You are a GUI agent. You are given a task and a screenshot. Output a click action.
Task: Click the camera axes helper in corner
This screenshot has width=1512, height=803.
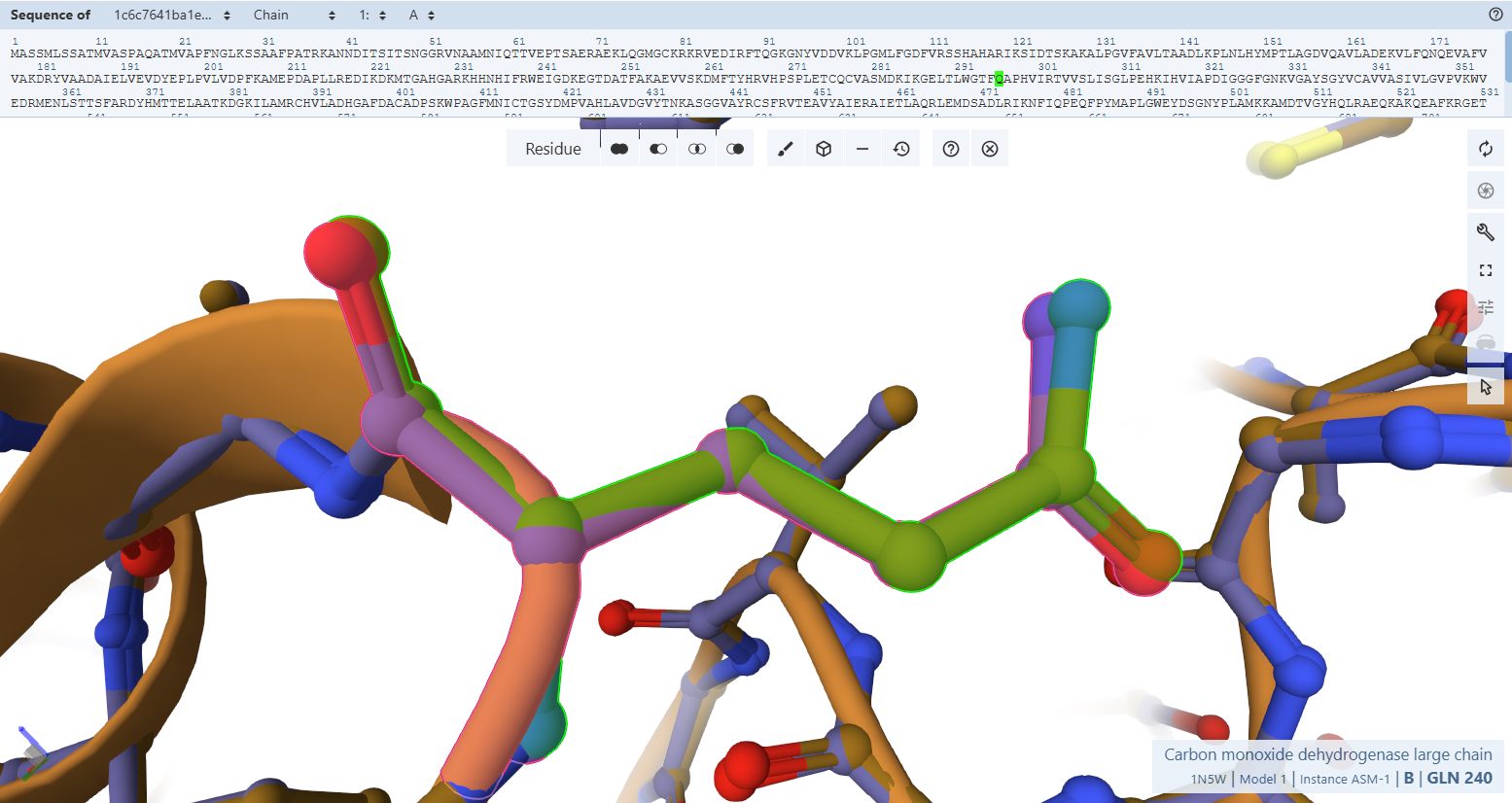click(x=32, y=753)
